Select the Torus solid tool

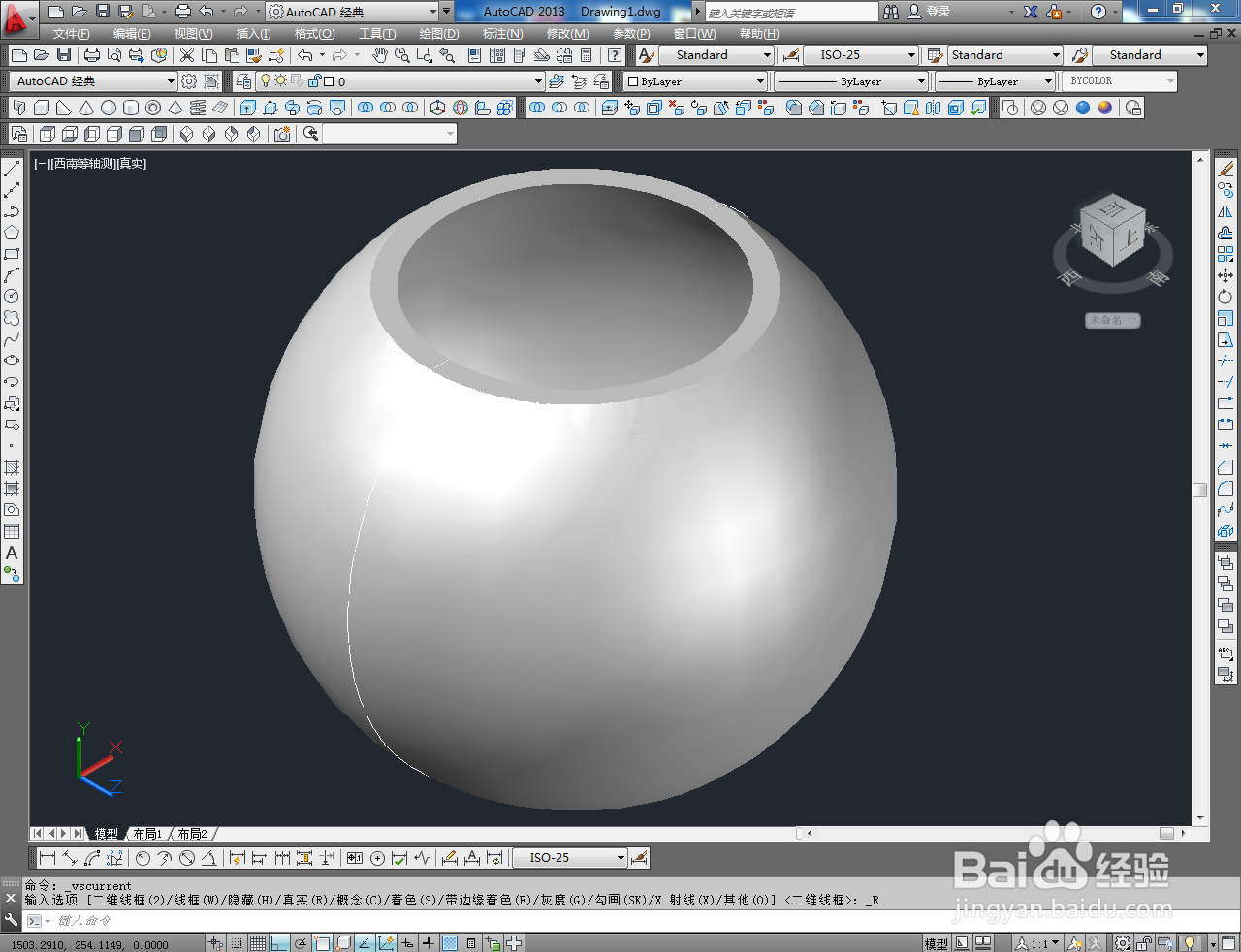point(153,108)
